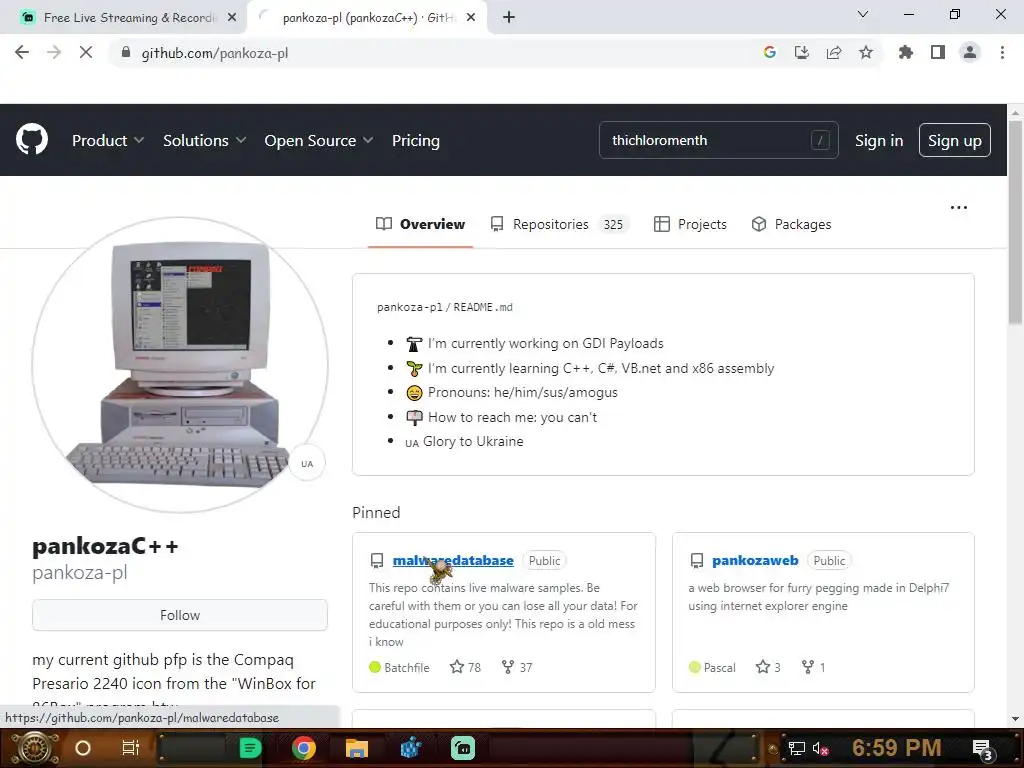Bookmark this page with the star icon
This screenshot has height=768, width=1024.
tap(866, 52)
